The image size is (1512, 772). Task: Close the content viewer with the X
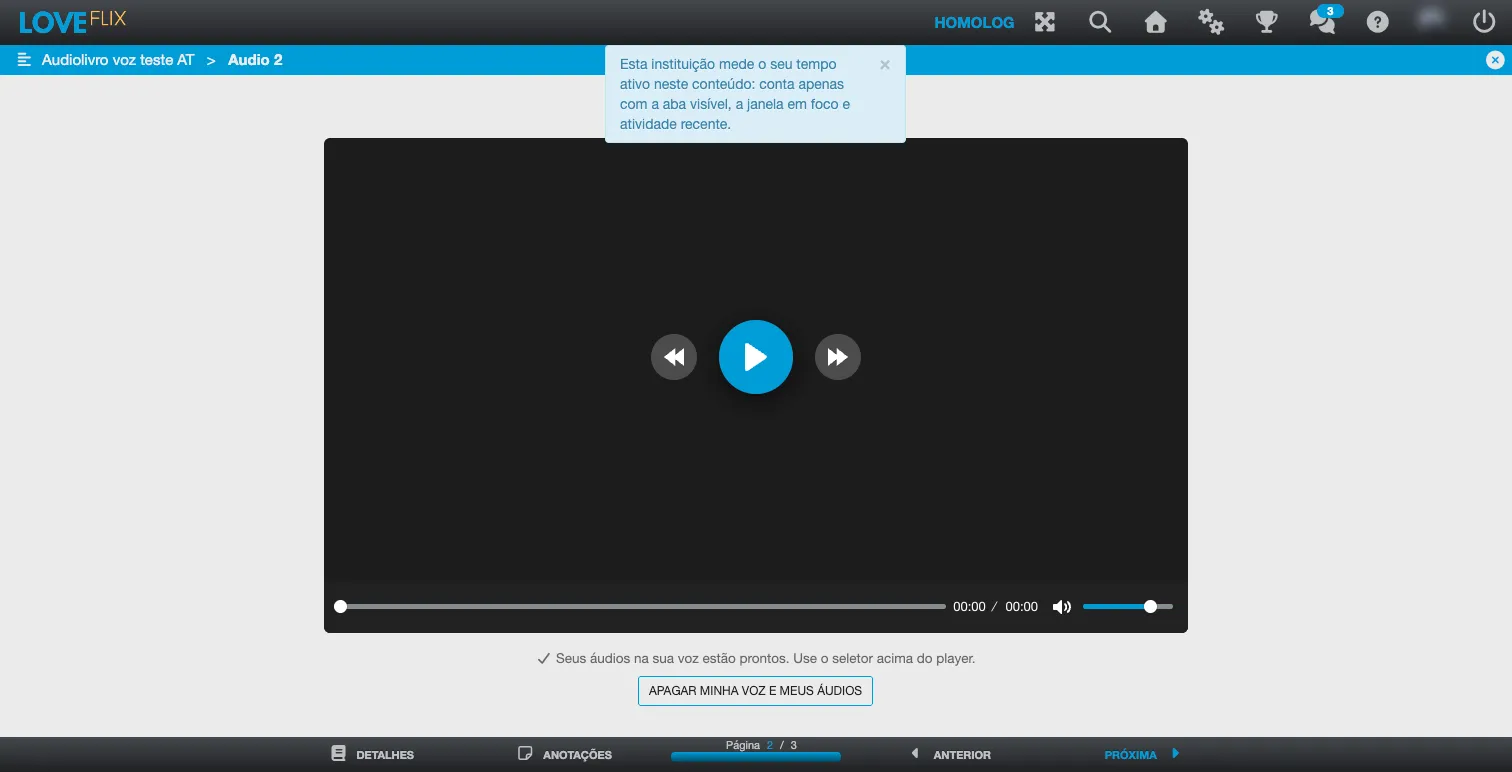pos(1495,60)
